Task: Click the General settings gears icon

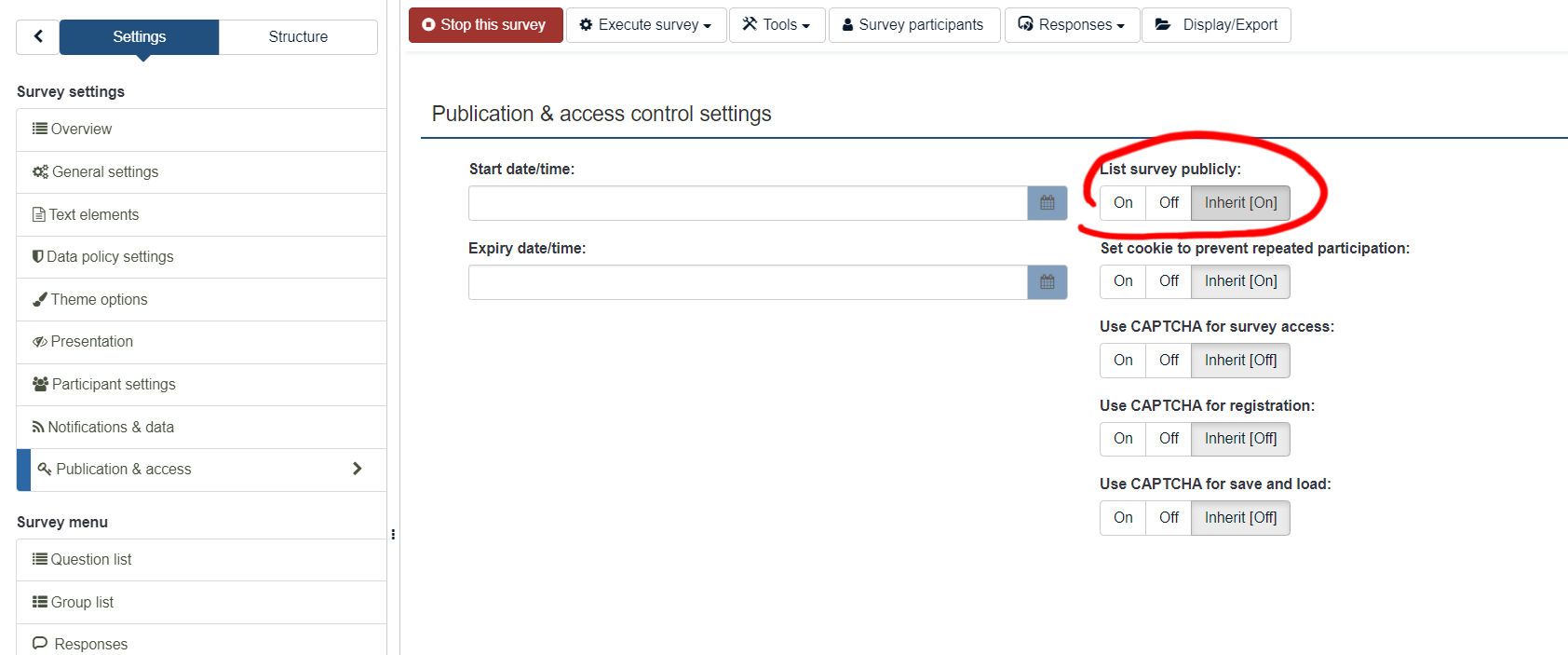Action: point(40,171)
